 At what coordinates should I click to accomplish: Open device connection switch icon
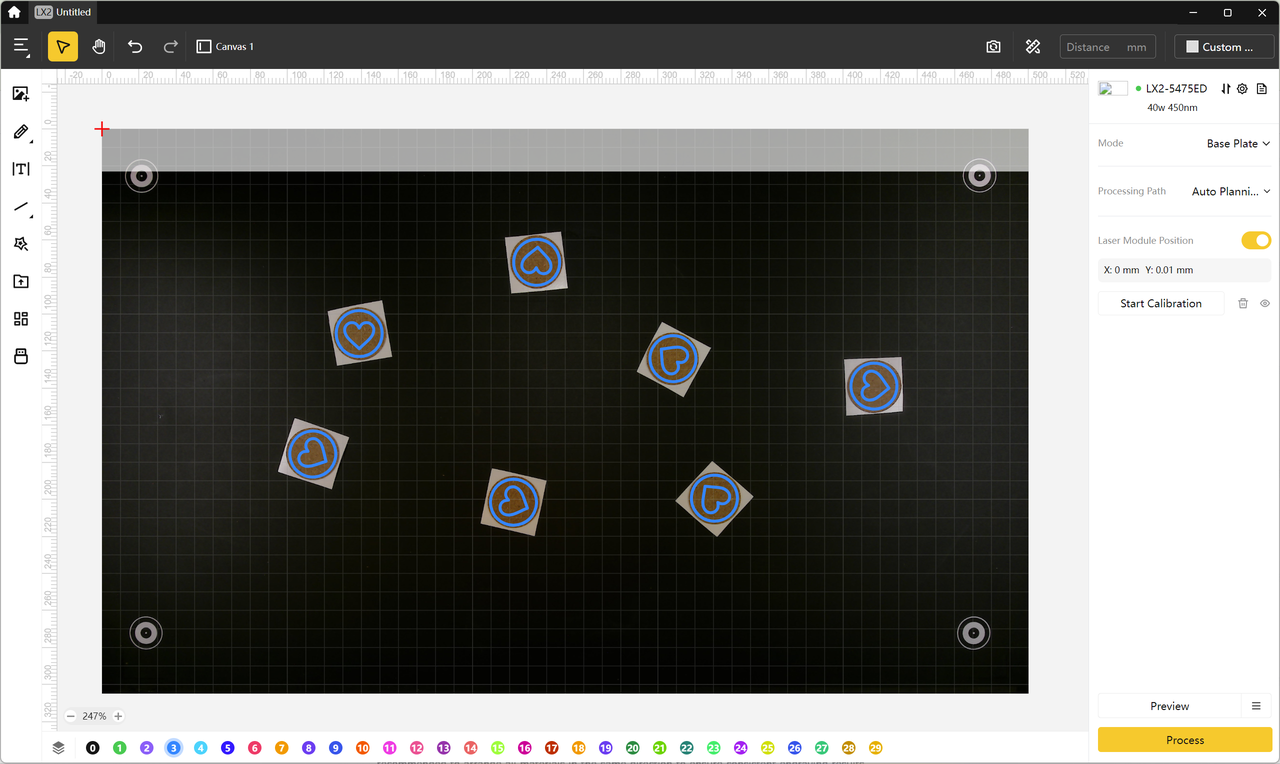click(x=1226, y=89)
